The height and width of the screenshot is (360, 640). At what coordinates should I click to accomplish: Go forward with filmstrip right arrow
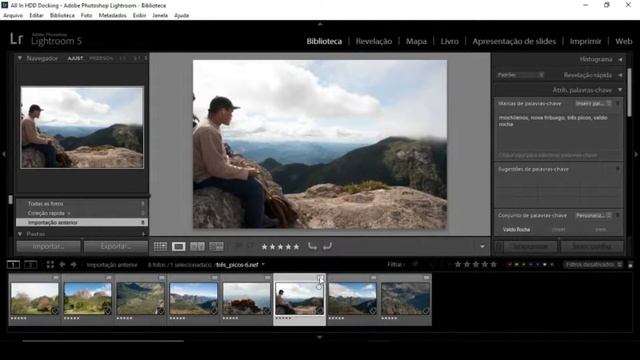pos(73,264)
